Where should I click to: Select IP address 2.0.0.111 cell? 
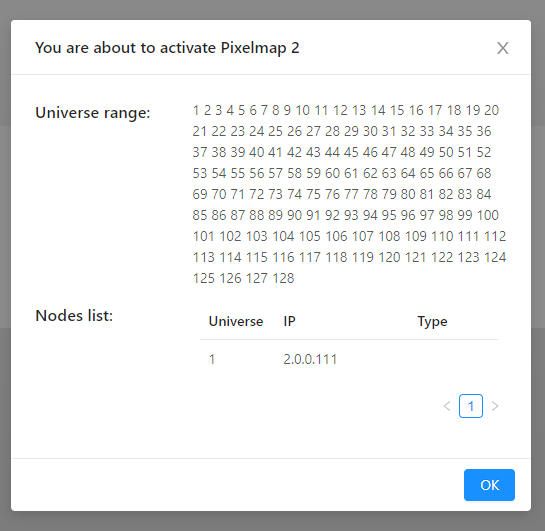[x=310, y=359]
